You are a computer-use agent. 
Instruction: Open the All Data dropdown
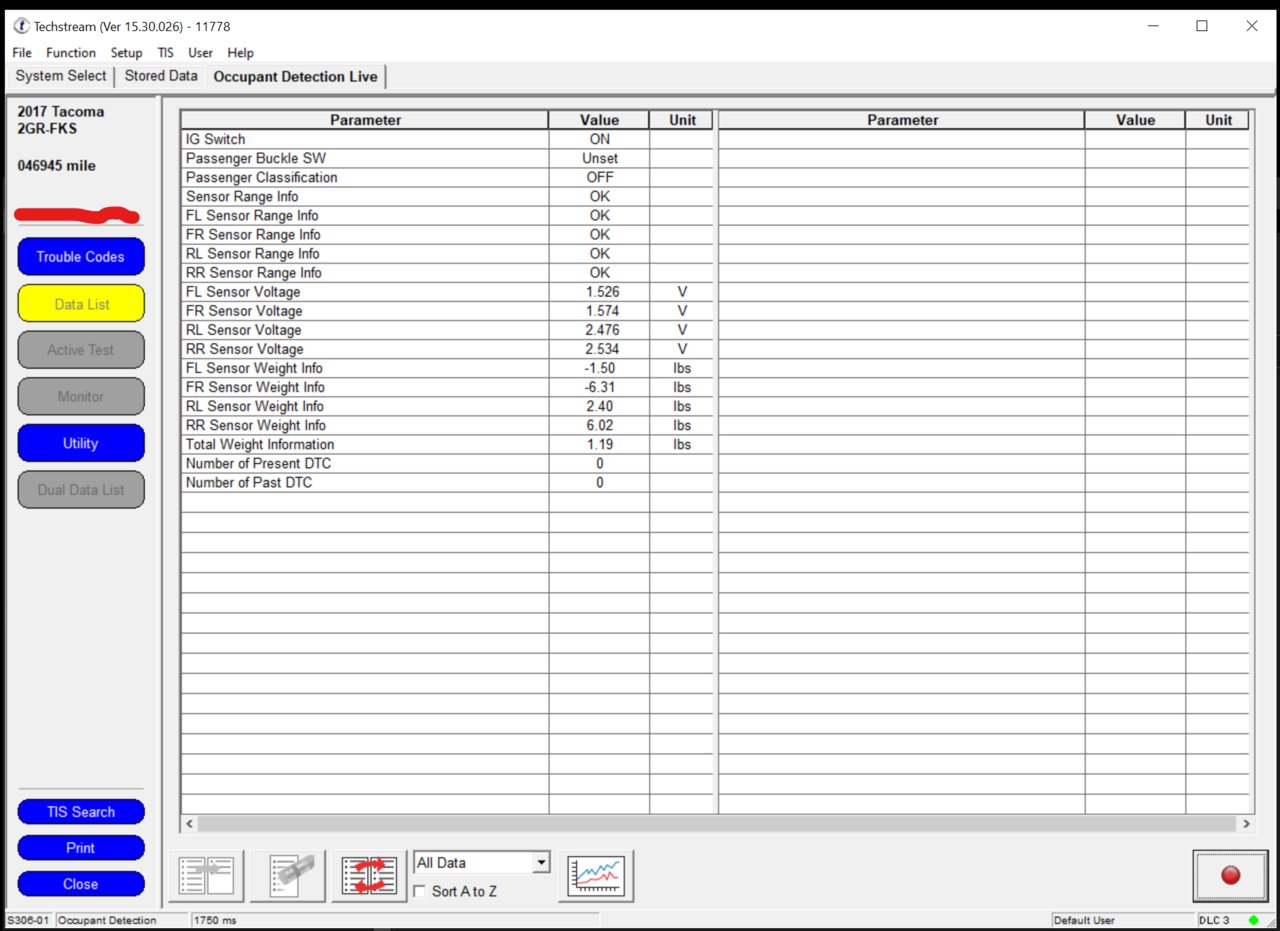pos(482,862)
